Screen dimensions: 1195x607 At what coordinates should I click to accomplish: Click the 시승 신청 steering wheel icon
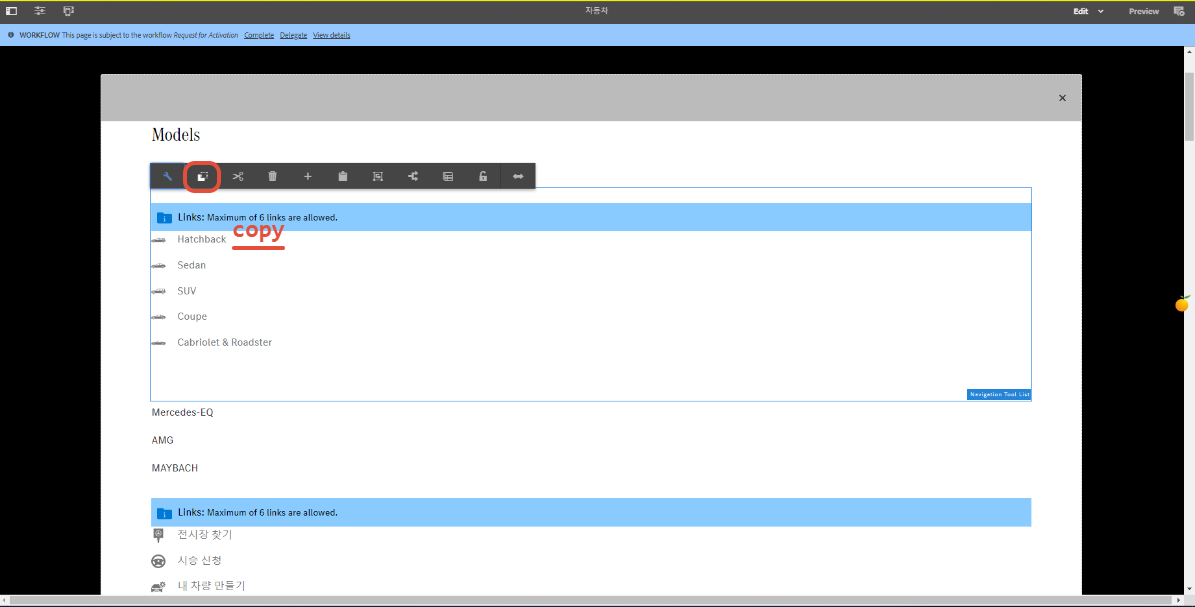coord(159,561)
